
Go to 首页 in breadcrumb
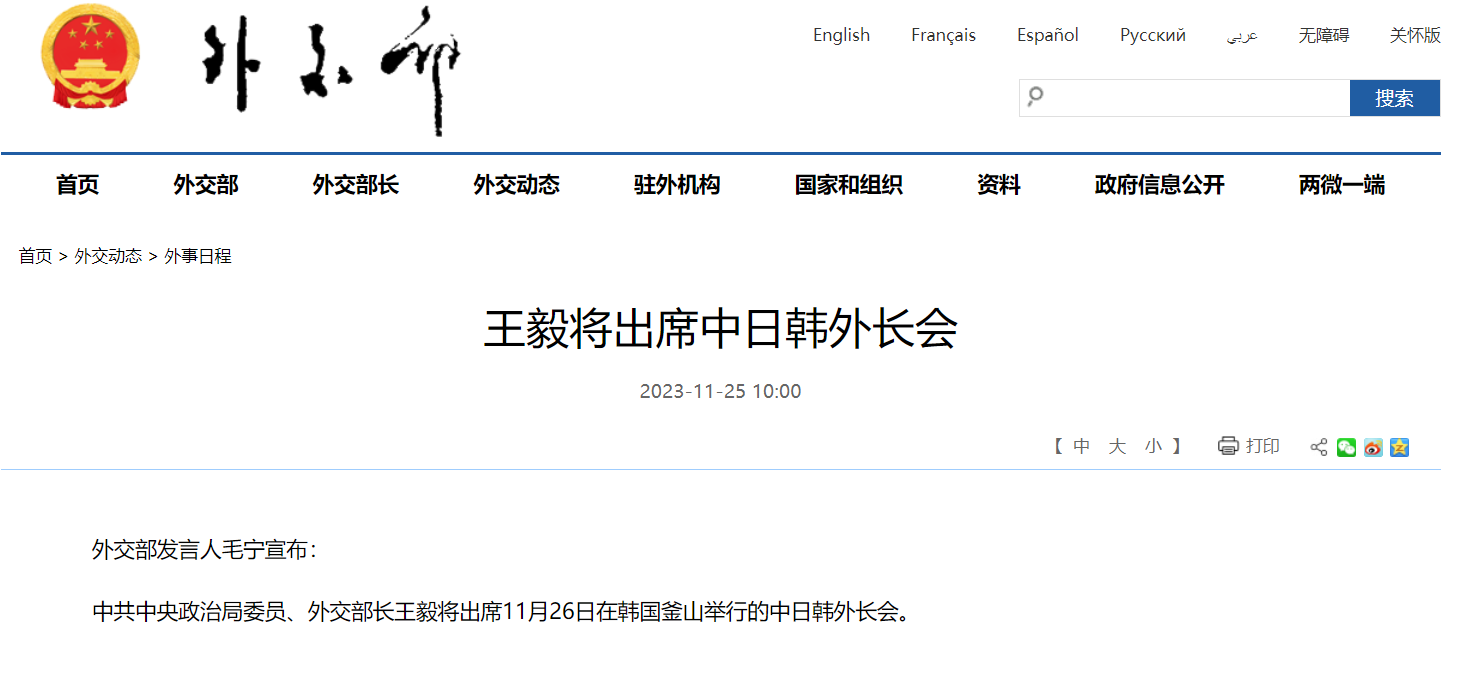[x=35, y=256]
